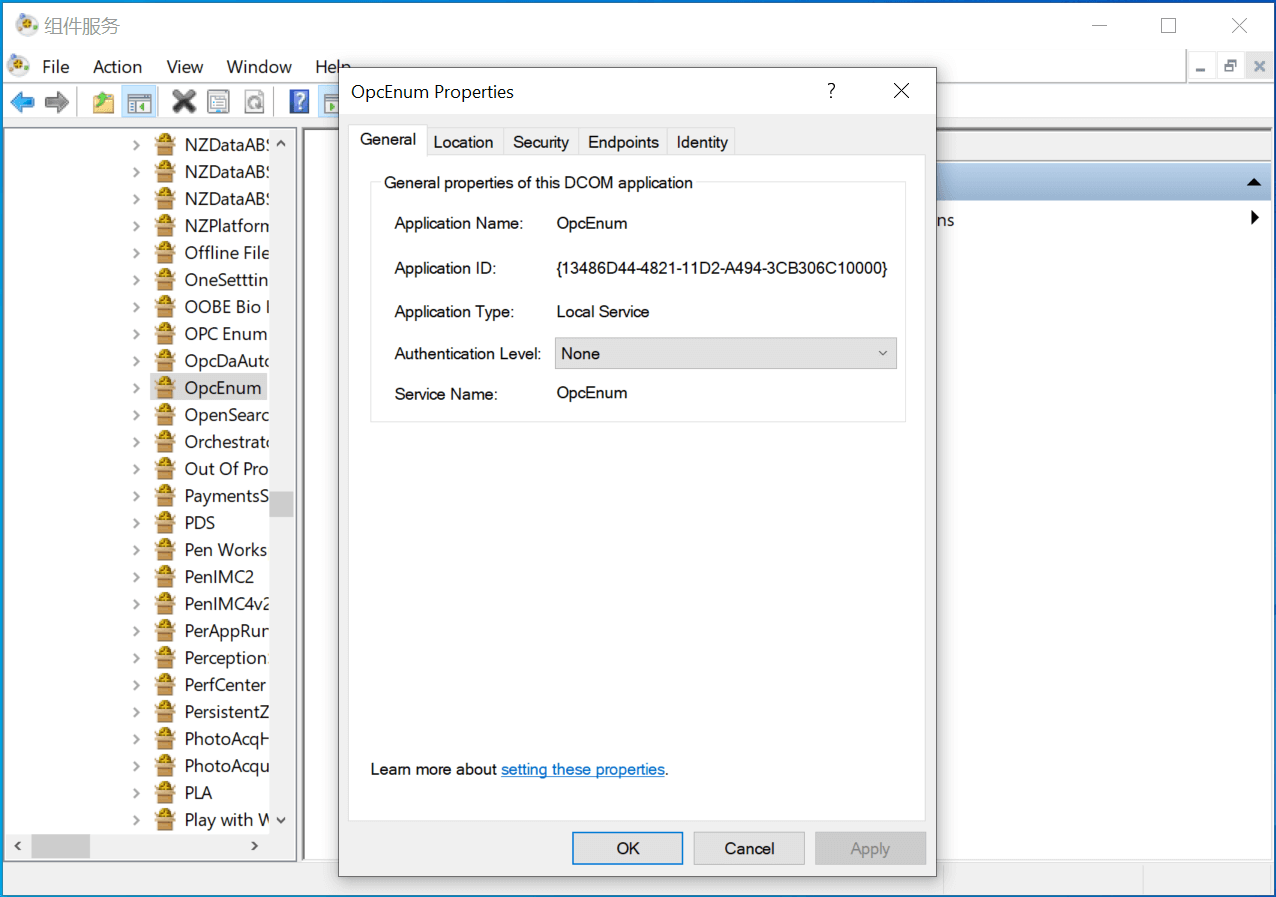Click the Delete X toolbar icon
1276x897 pixels.
click(183, 101)
